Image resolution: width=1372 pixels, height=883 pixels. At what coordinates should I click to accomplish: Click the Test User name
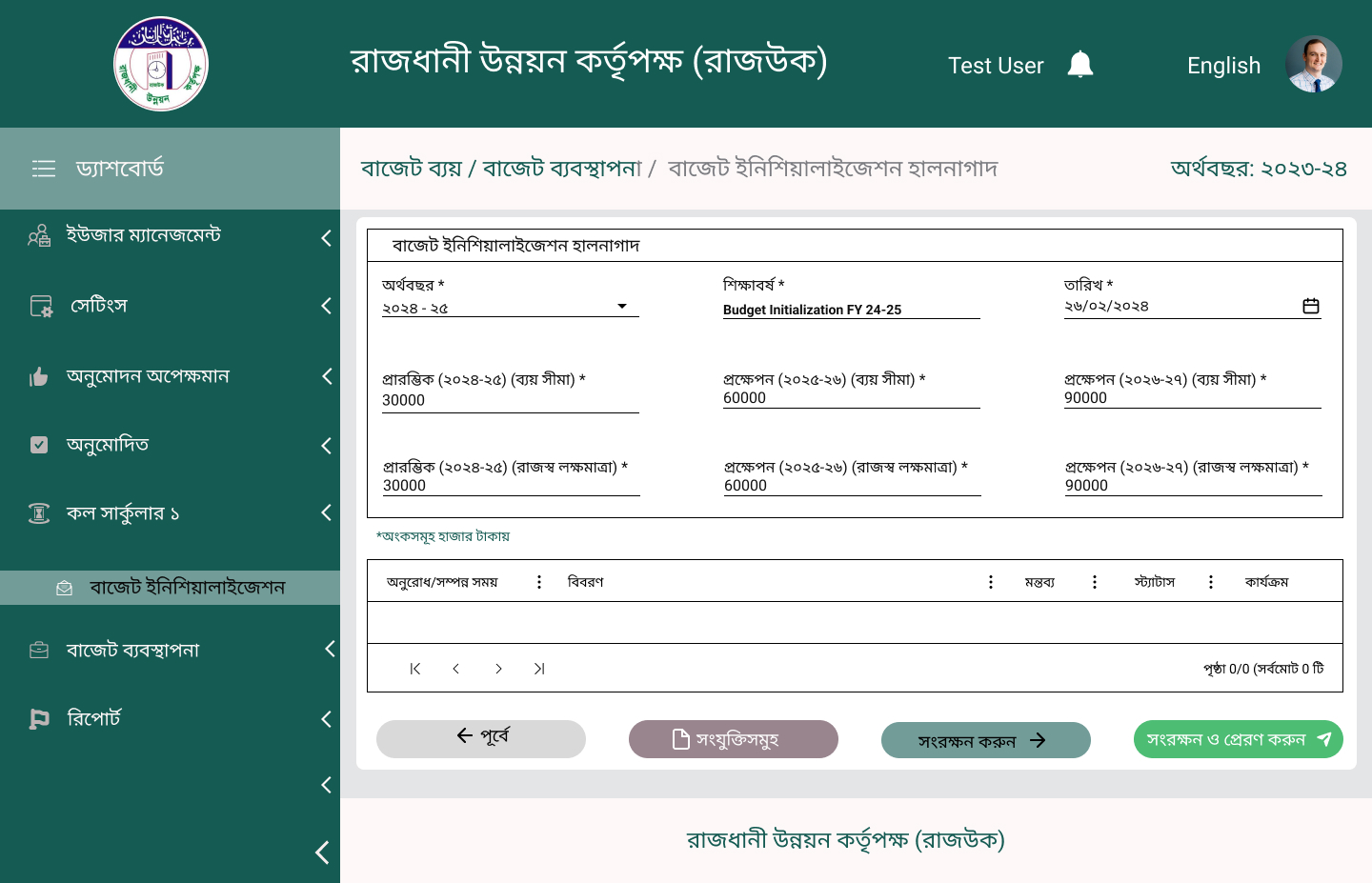(x=996, y=66)
